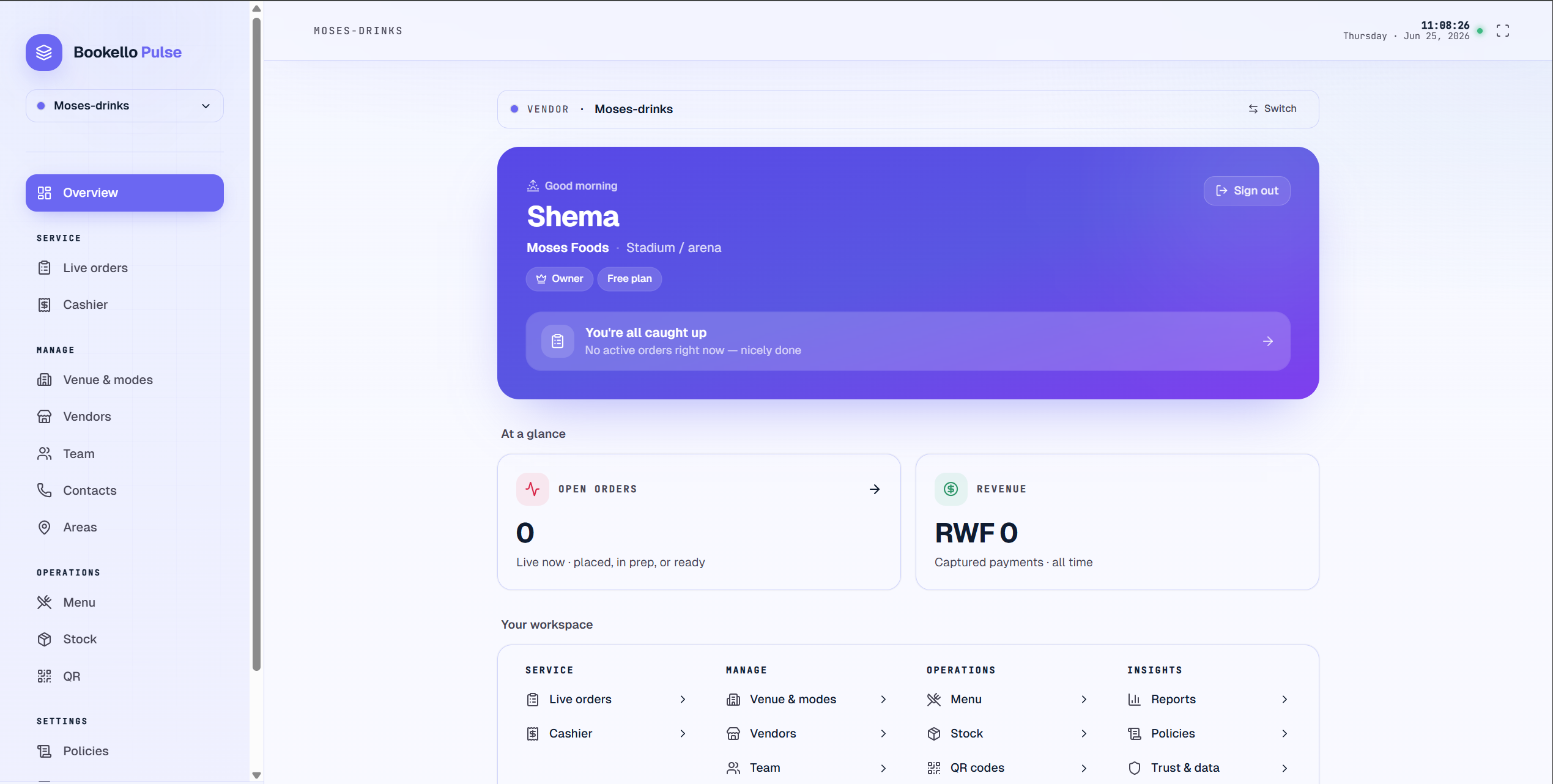Screen dimensions: 1553x784
Task: Expand chevron next to Reports
Action: pos(1285,700)
